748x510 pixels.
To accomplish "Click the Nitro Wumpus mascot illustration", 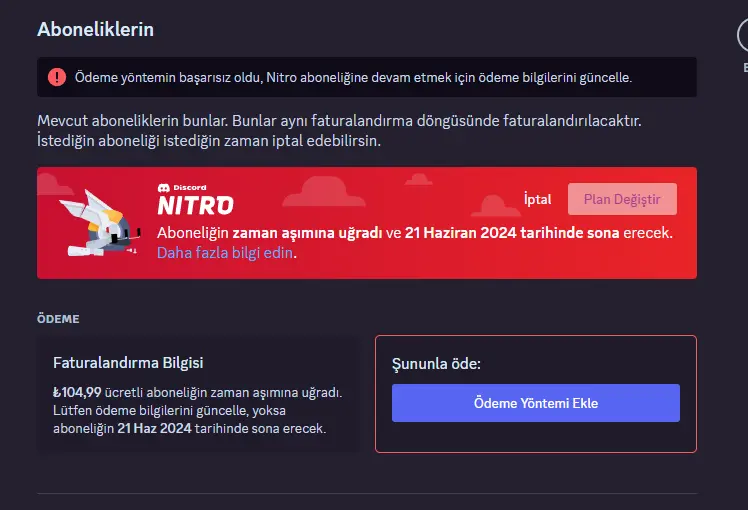I will pyautogui.click(x=100, y=223).
